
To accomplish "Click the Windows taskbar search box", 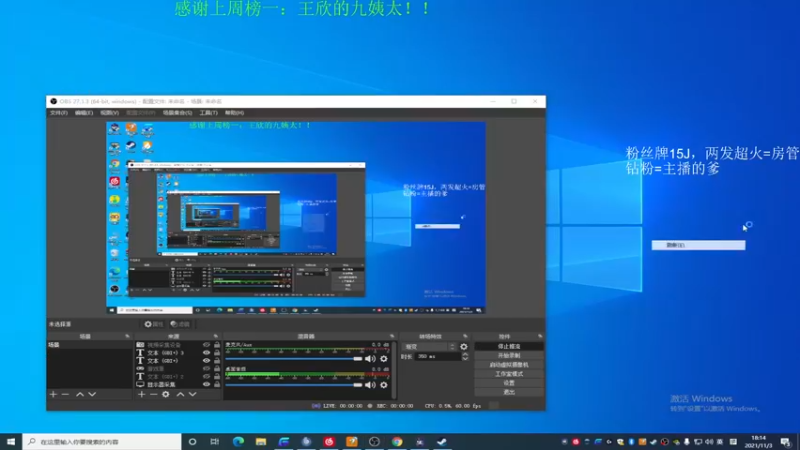I will click(x=102, y=442).
